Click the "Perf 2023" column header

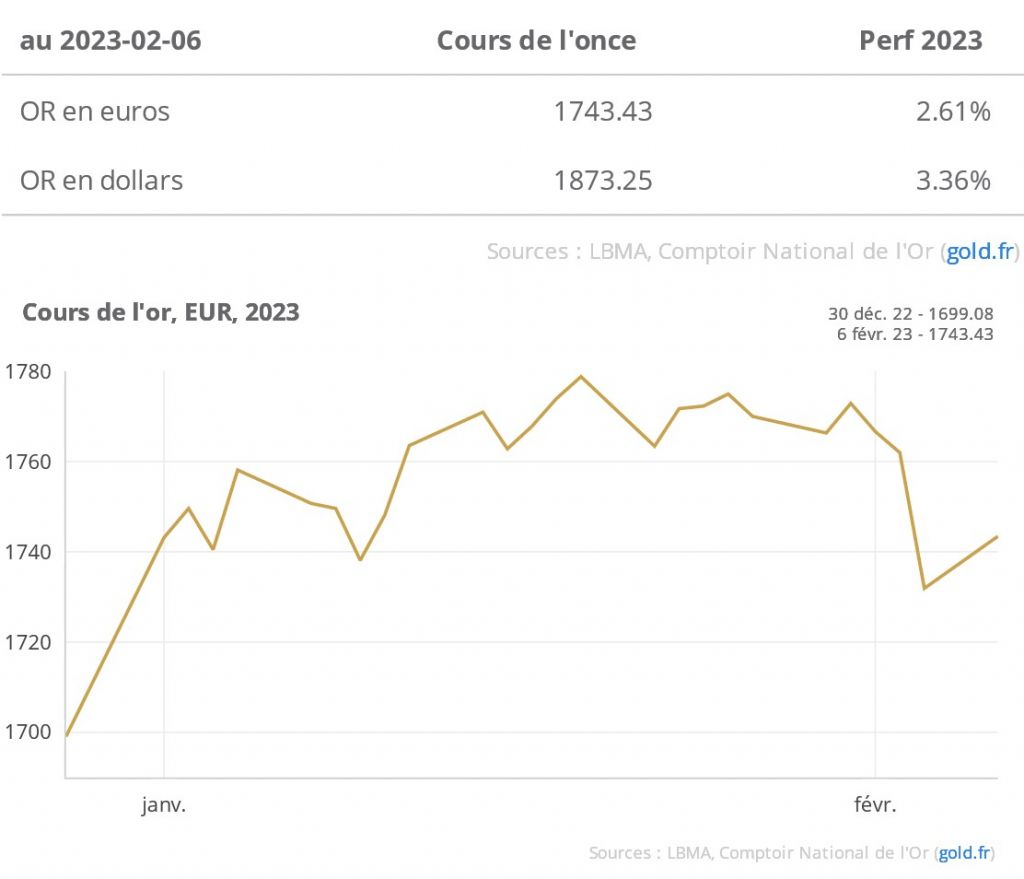(921, 41)
